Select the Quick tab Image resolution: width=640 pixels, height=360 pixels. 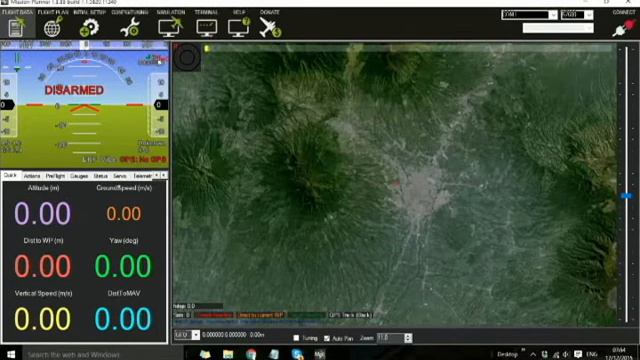tap(11, 176)
